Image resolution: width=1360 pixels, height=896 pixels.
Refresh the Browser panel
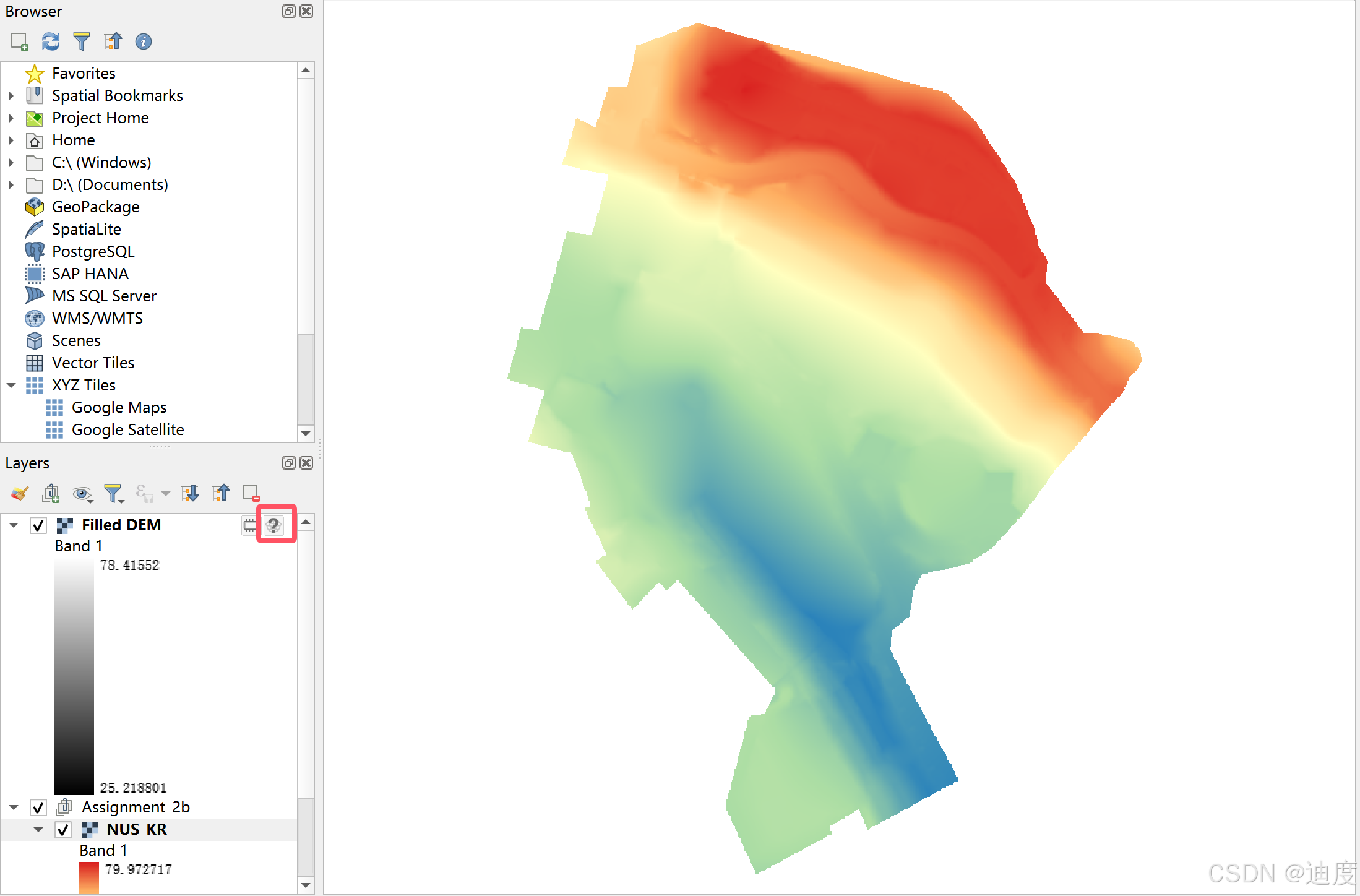tap(51, 41)
